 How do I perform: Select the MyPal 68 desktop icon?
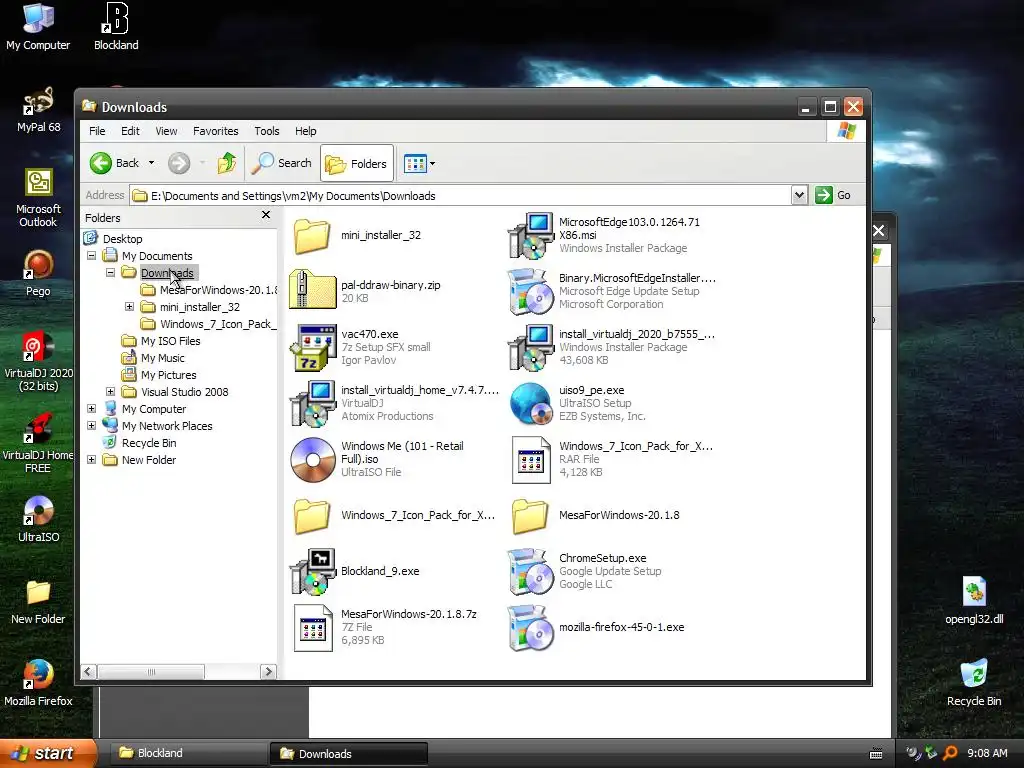pos(39,110)
